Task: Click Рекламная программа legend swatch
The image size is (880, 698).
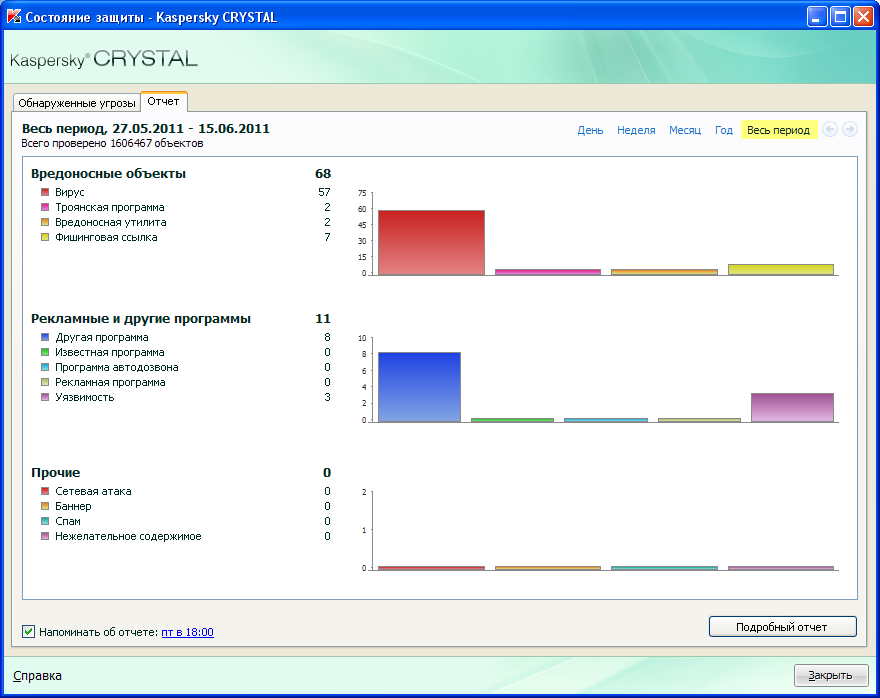Action: coord(45,382)
